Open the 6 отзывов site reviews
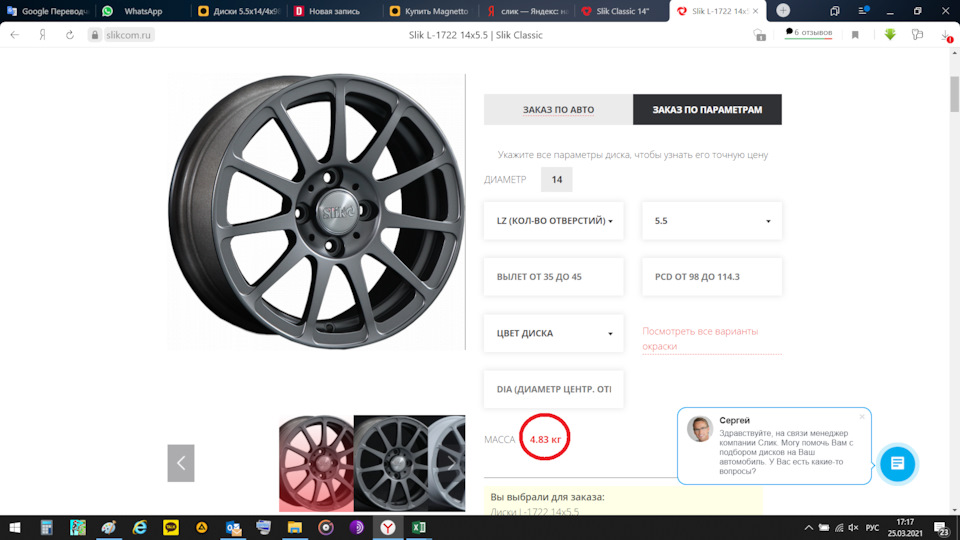 pos(809,32)
